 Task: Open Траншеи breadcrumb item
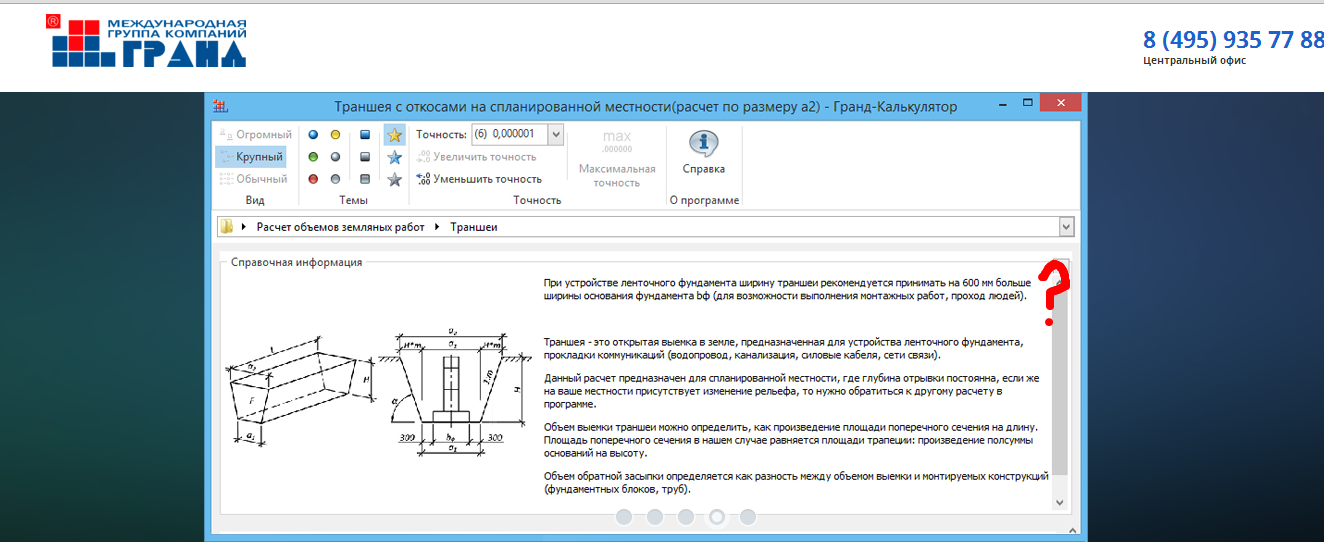473,227
